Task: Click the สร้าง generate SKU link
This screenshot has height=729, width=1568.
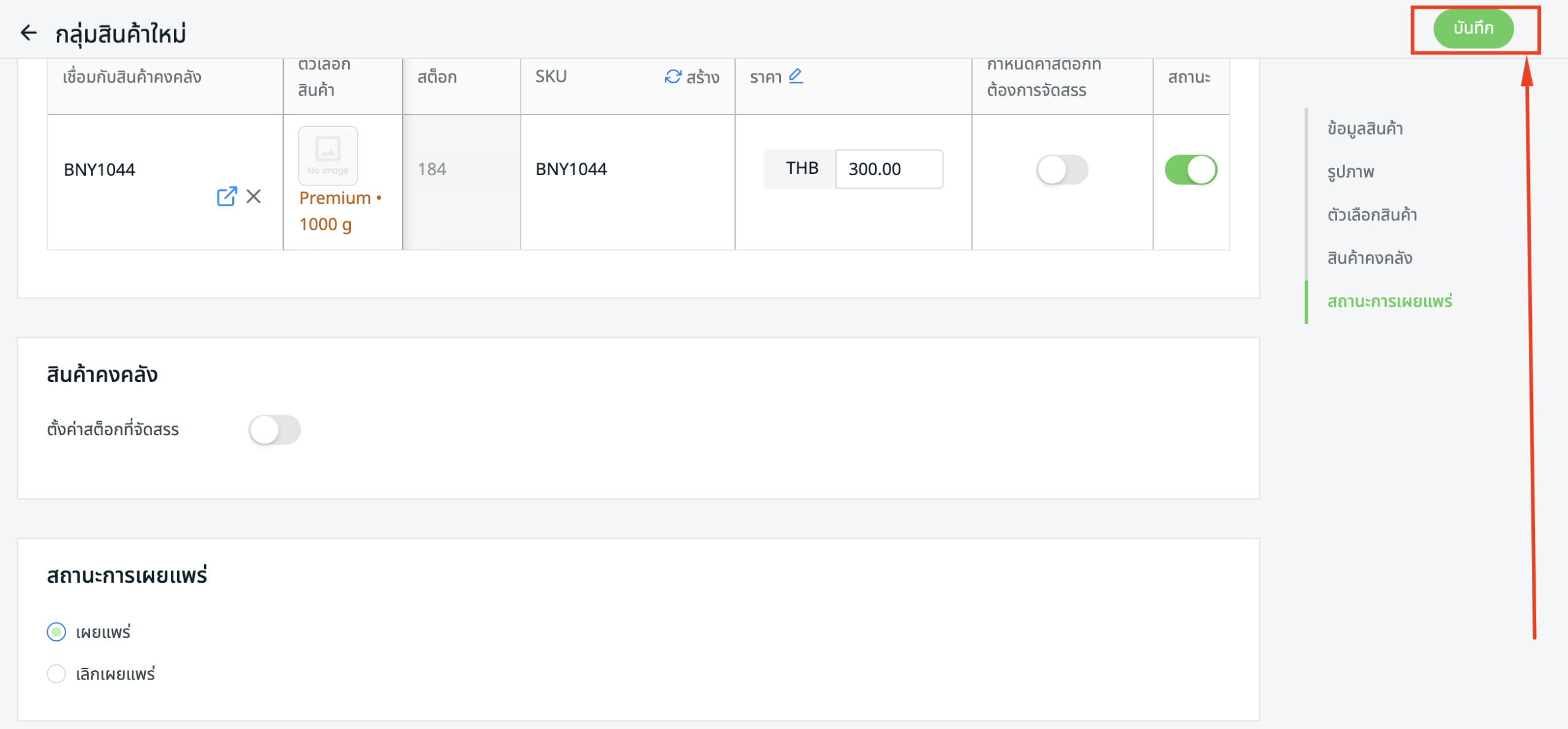Action: point(702,77)
